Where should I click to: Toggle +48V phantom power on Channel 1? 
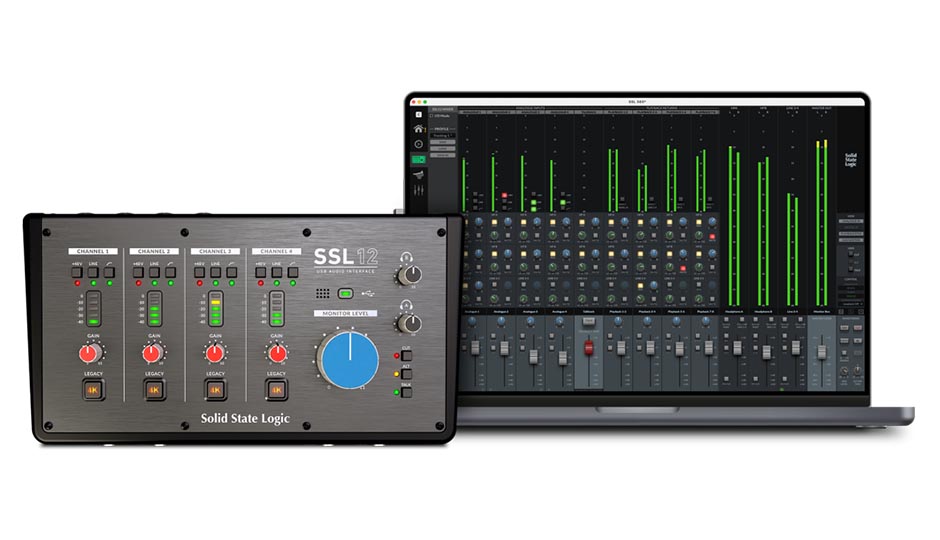tap(77, 271)
